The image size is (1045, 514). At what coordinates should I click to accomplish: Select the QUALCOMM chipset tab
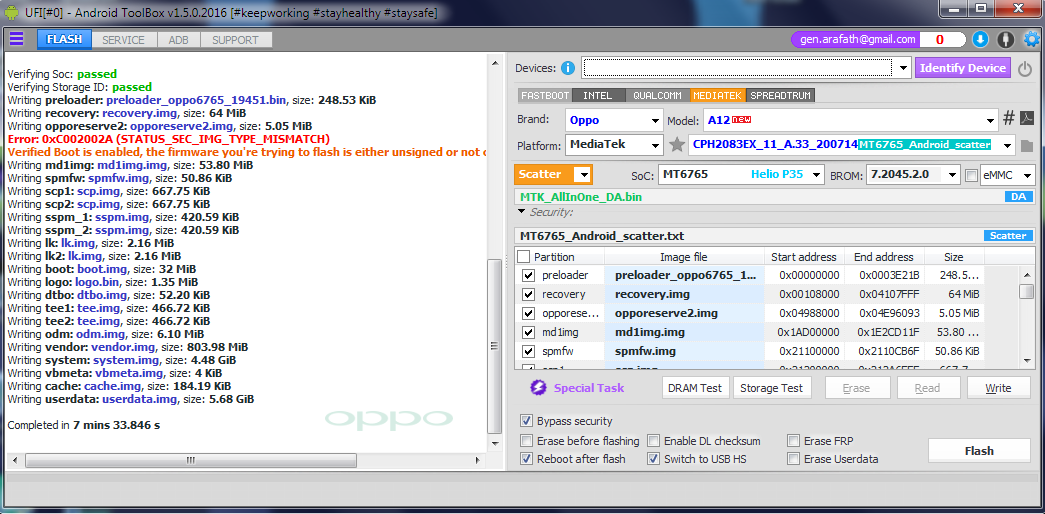tap(657, 95)
